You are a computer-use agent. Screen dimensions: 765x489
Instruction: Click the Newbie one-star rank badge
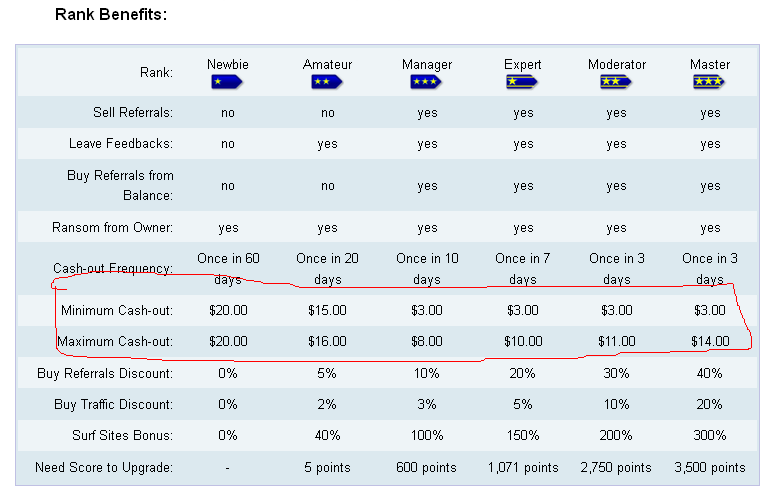pyautogui.click(x=228, y=81)
